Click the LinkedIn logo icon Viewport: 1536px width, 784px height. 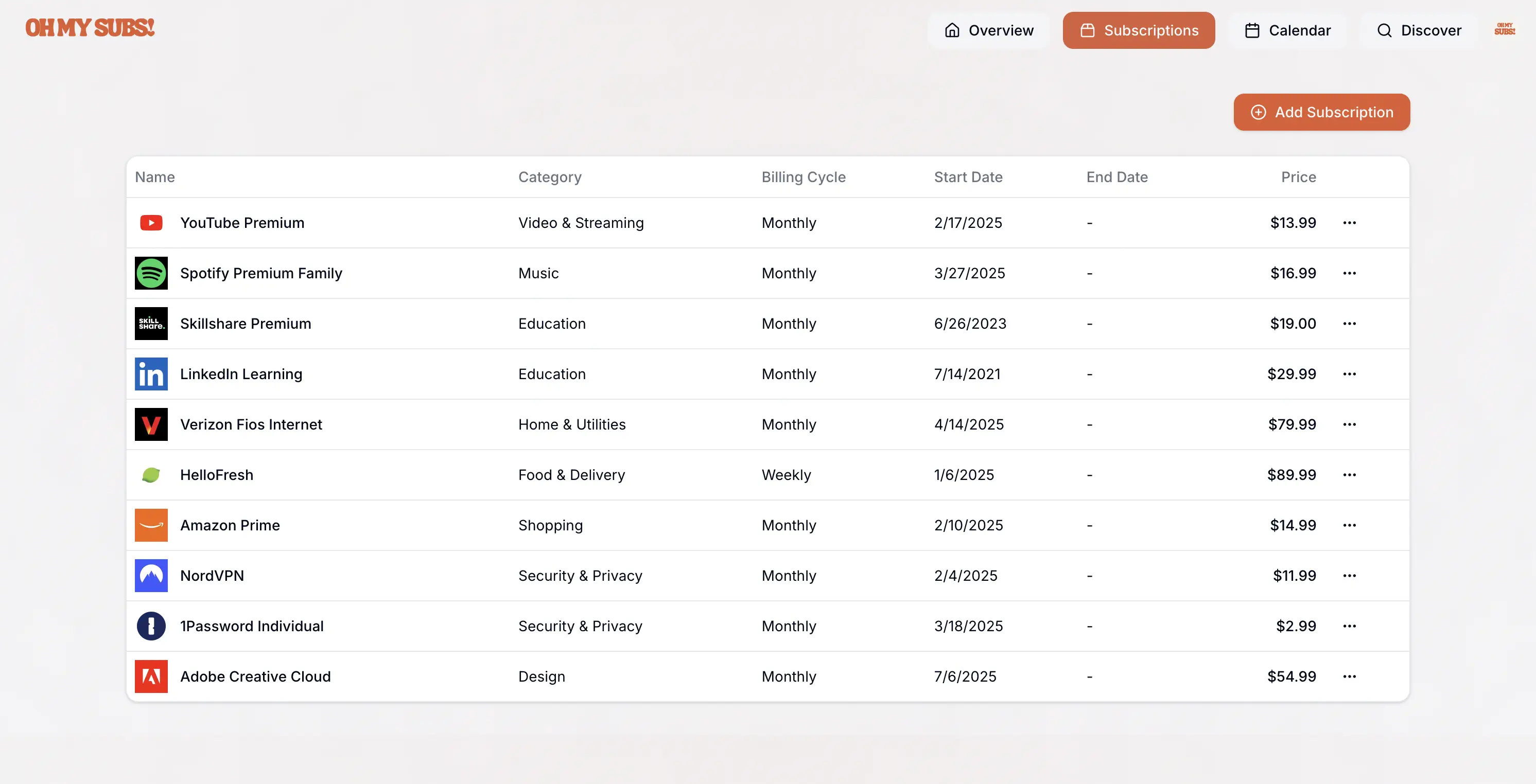click(x=151, y=374)
